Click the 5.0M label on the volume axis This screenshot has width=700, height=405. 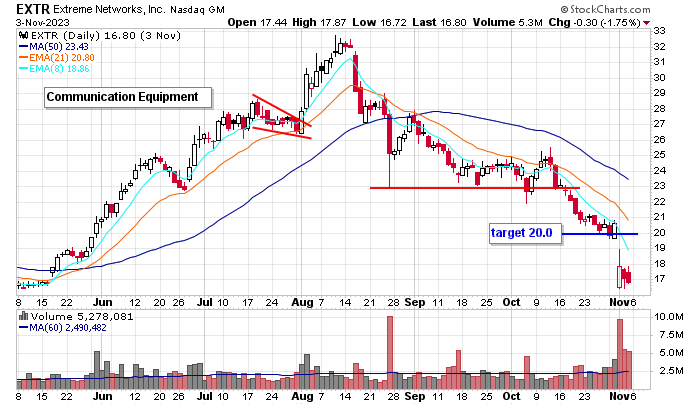click(671, 353)
